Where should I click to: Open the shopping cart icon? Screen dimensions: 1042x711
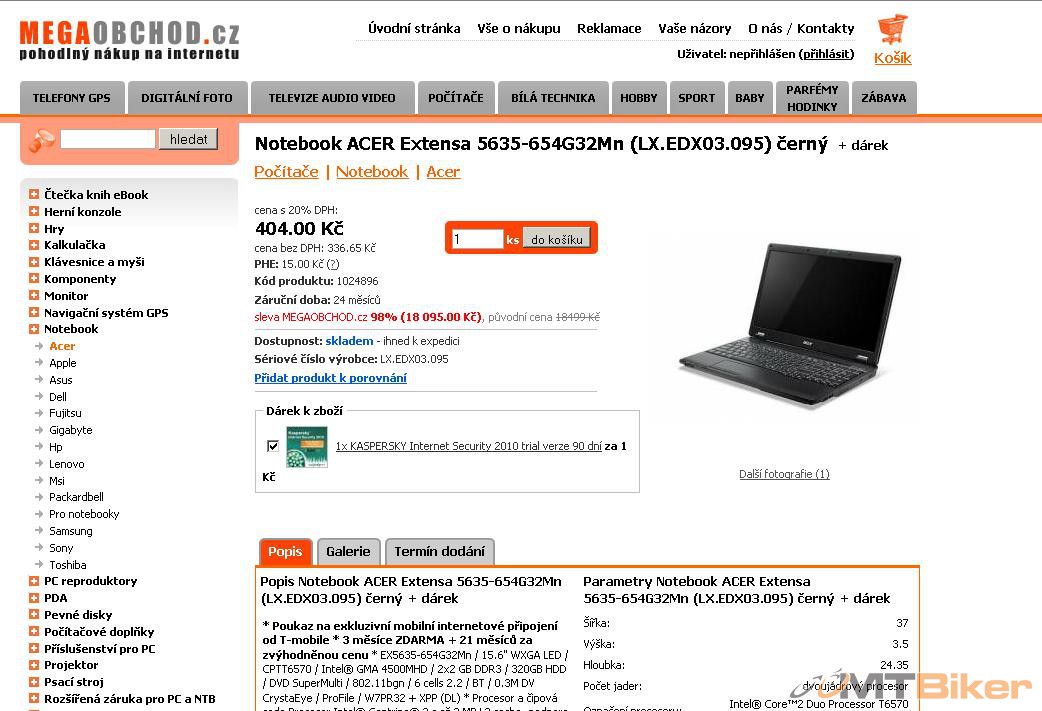pos(892,30)
